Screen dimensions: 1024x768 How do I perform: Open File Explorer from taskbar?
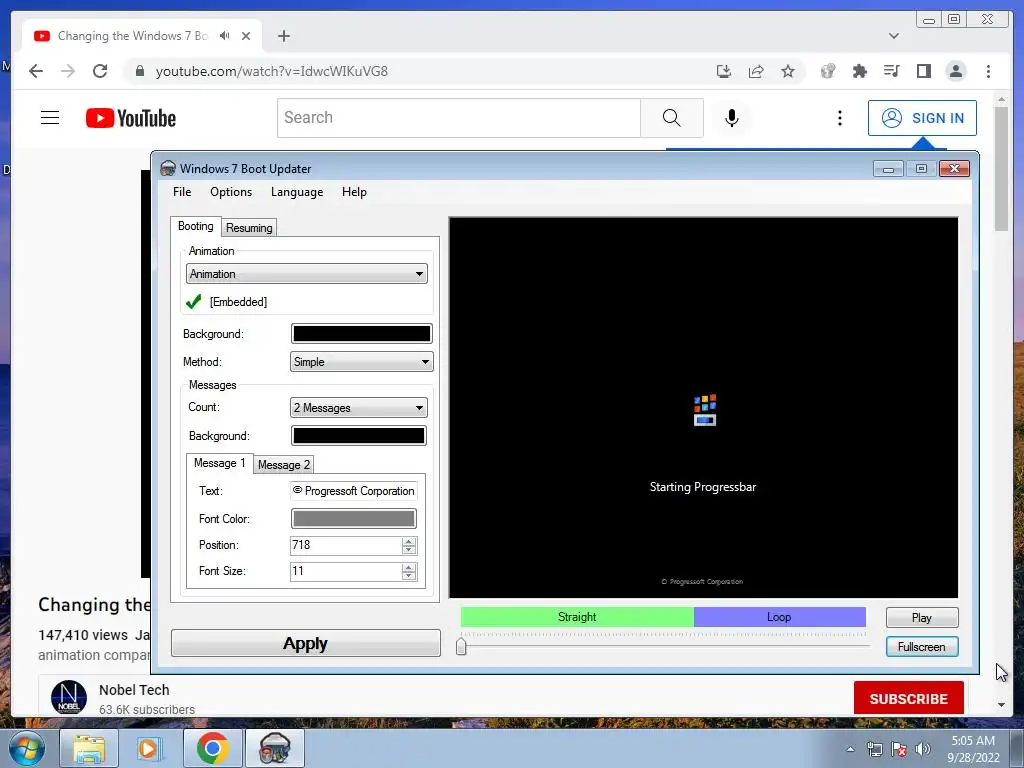(89, 748)
